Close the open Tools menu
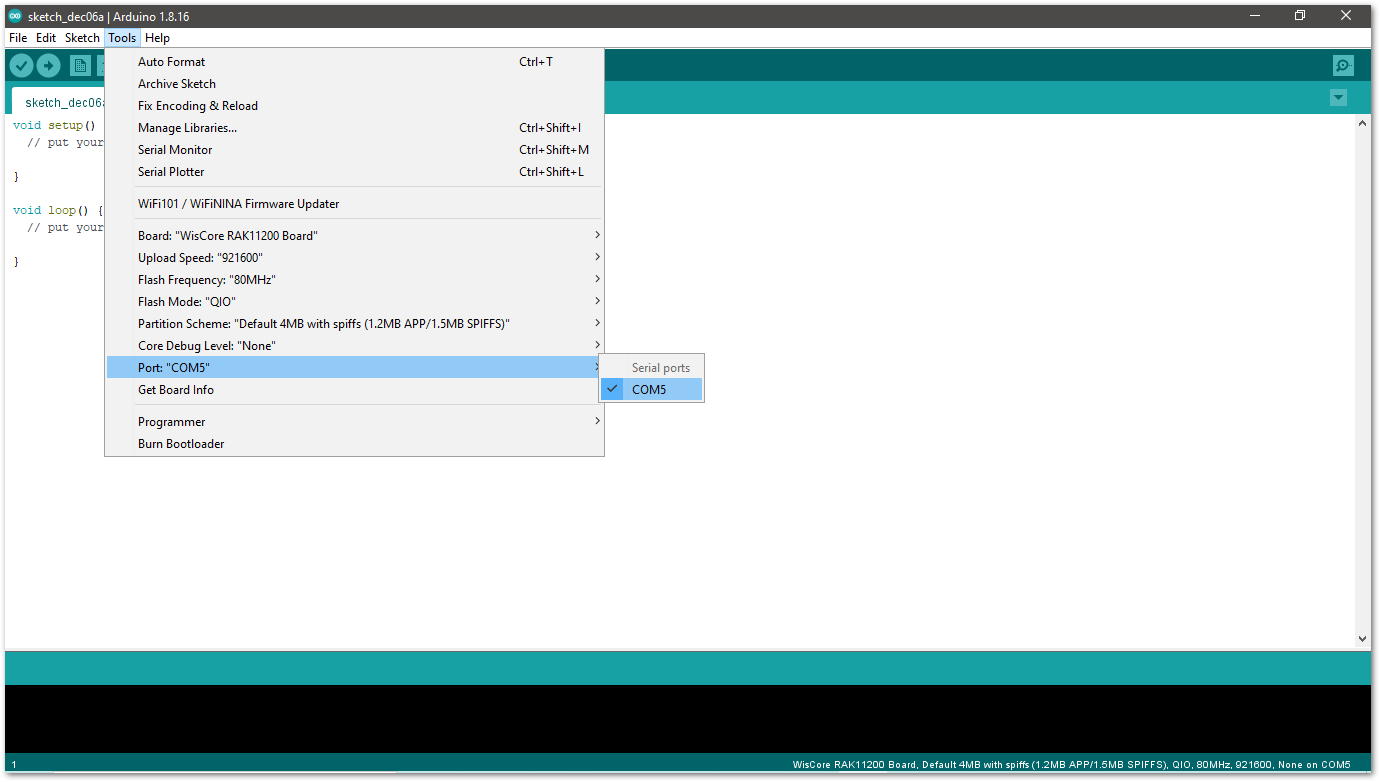Viewport: 1380px width, 782px height. 122,38
